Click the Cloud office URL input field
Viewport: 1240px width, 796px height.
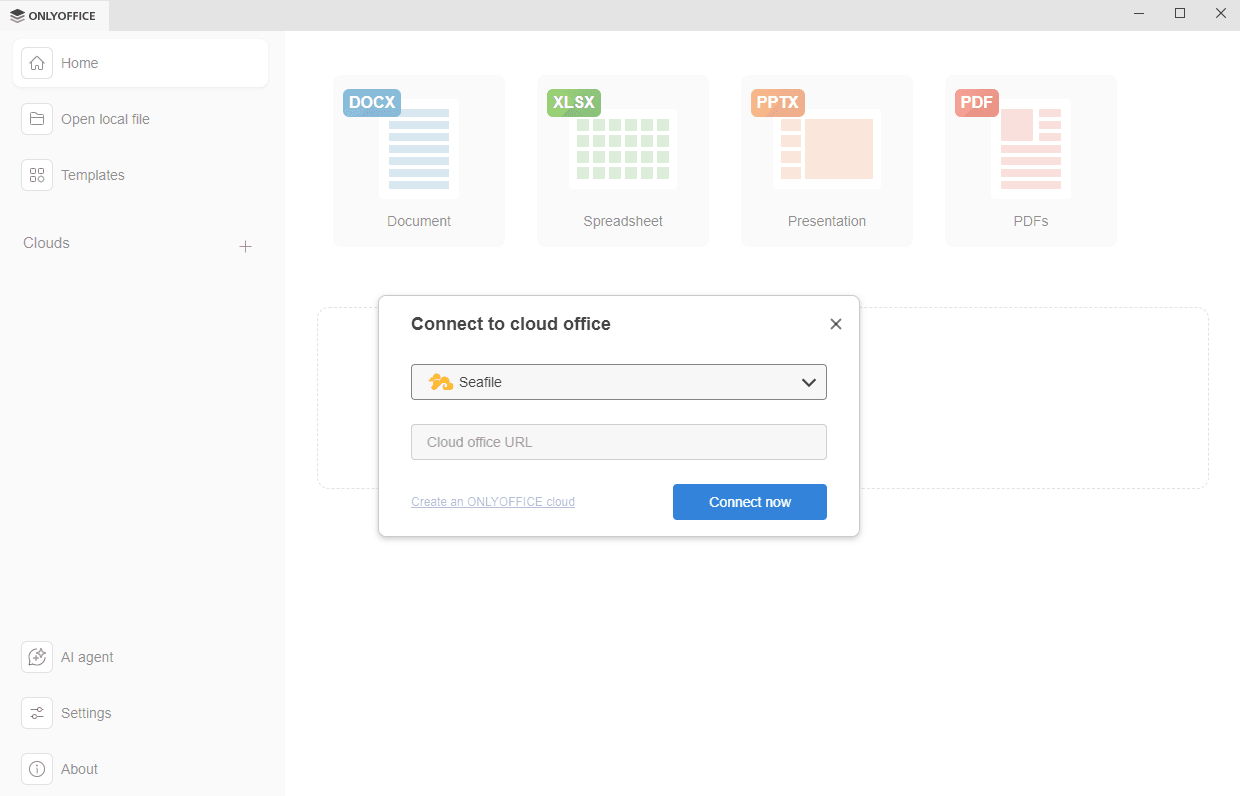tap(618, 441)
